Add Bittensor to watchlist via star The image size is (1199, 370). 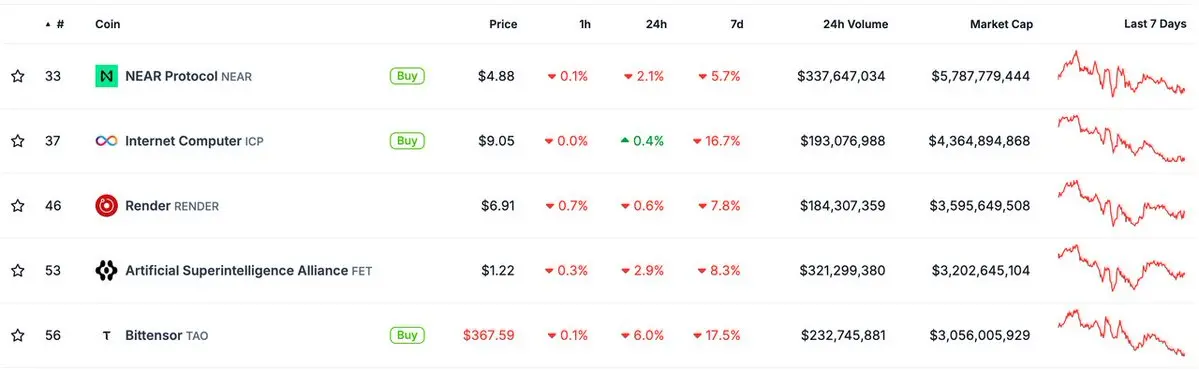18,336
